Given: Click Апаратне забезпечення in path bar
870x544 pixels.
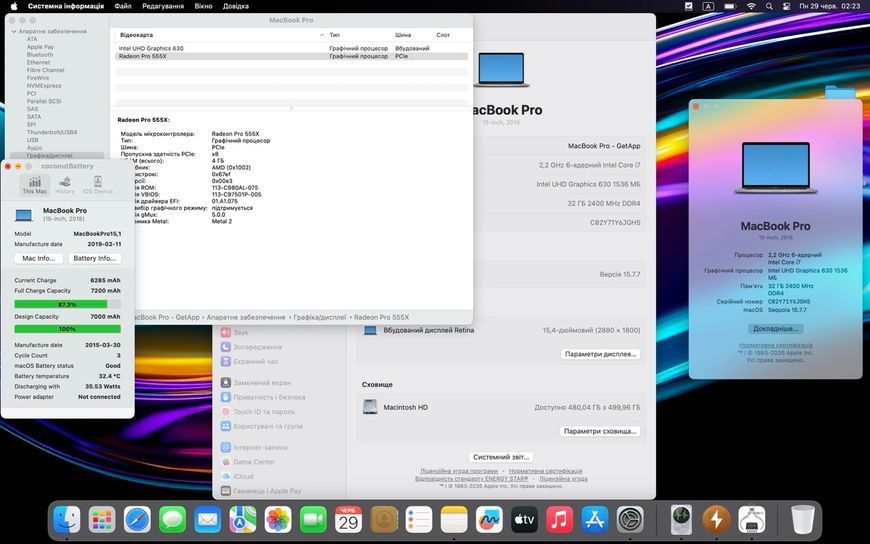Looking at the screenshot, I should pyautogui.click(x=246, y=318).
